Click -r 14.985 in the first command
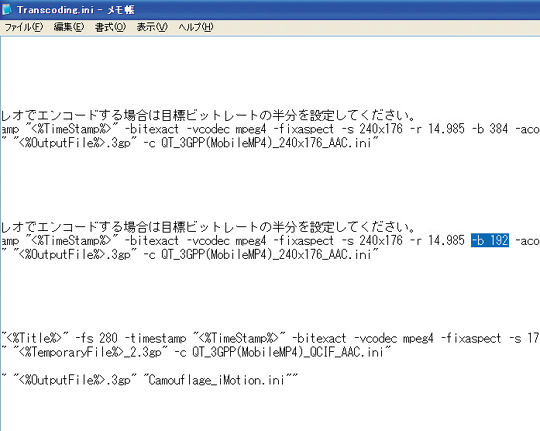The width and height of the screenshot is (540, 431). coord(437,129)
